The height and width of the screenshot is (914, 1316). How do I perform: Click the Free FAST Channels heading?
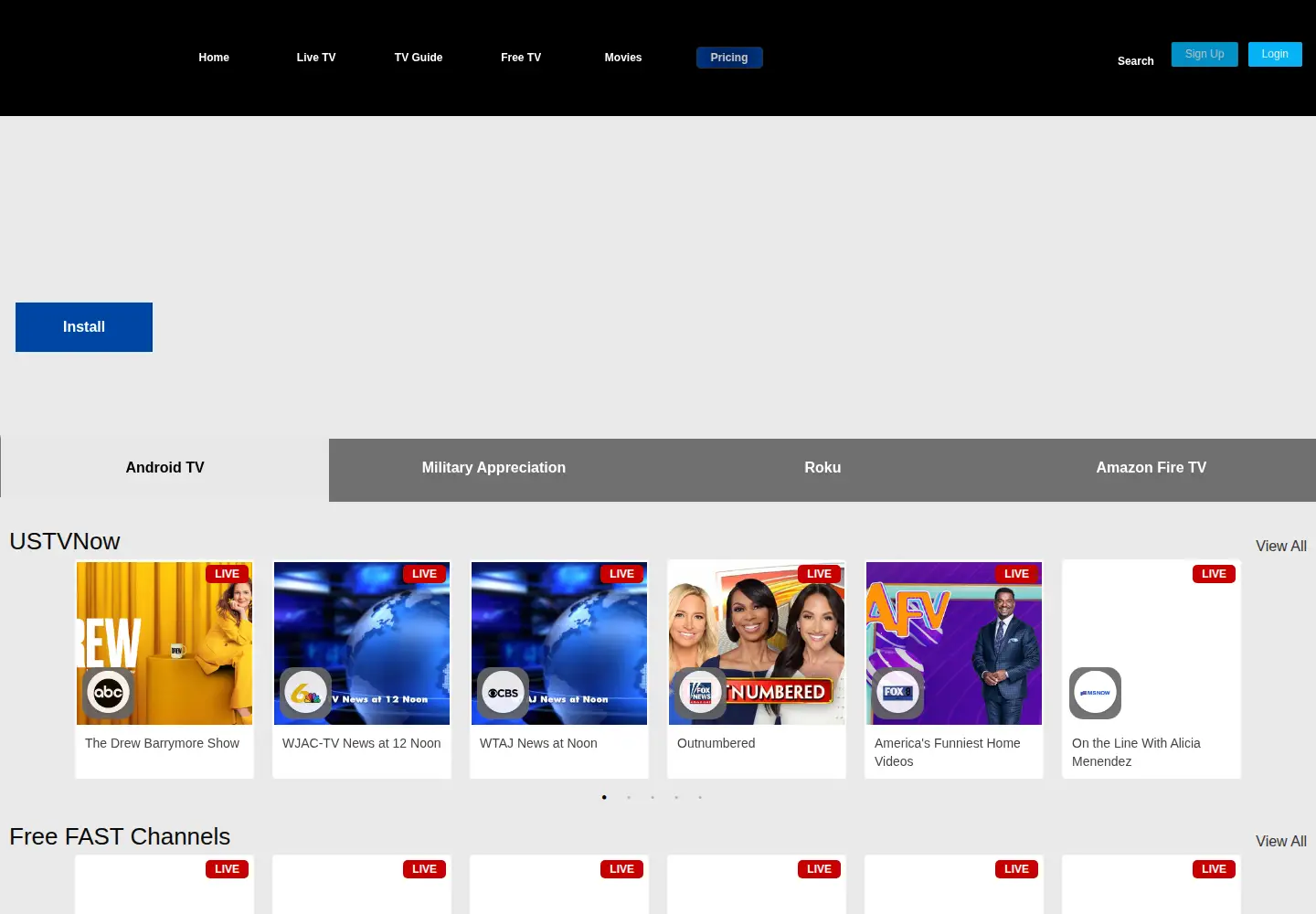click(x=120, y=836)
